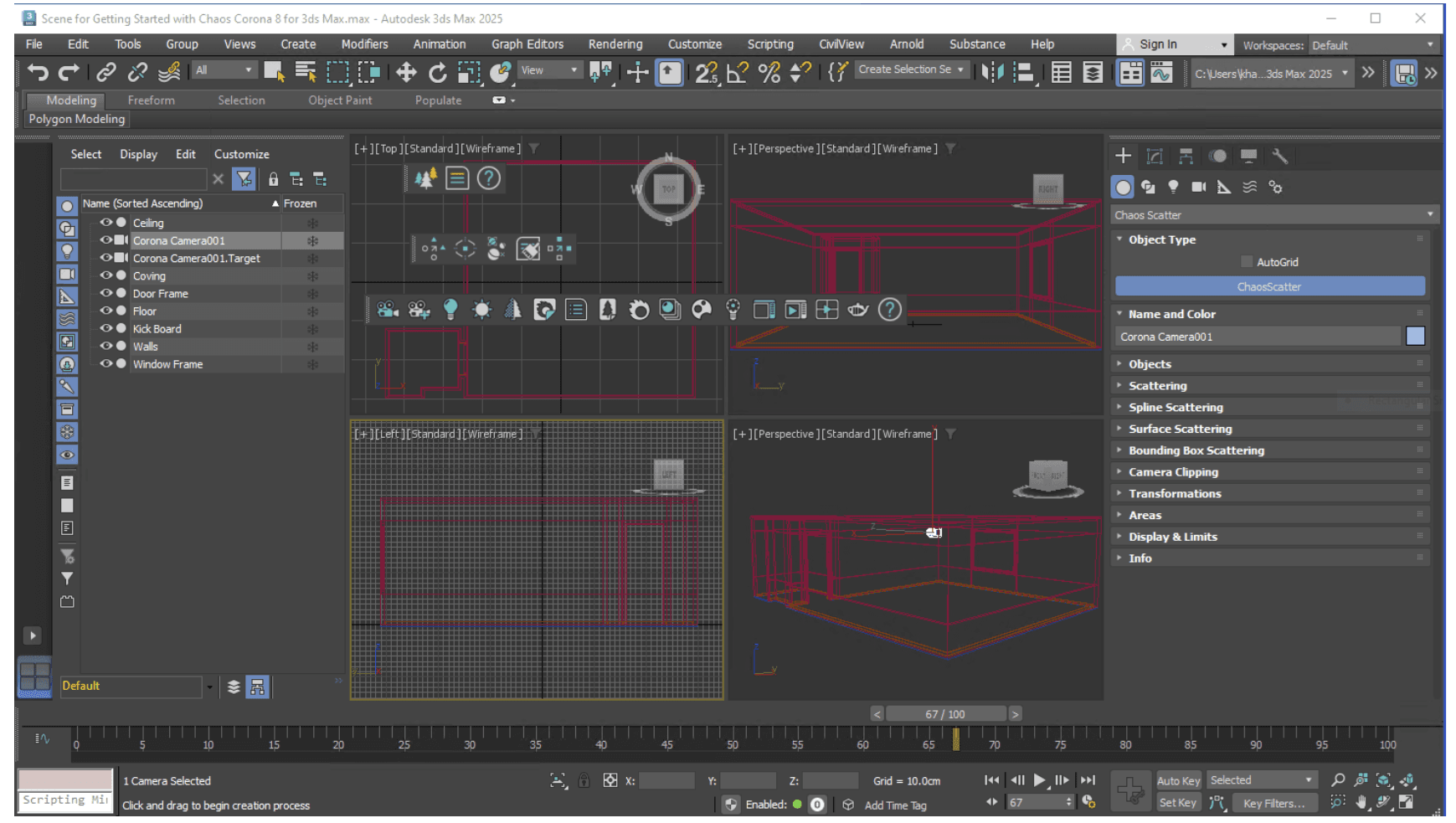
Task: Select Corona Camera001.Target in scene list
Action: 197,258
